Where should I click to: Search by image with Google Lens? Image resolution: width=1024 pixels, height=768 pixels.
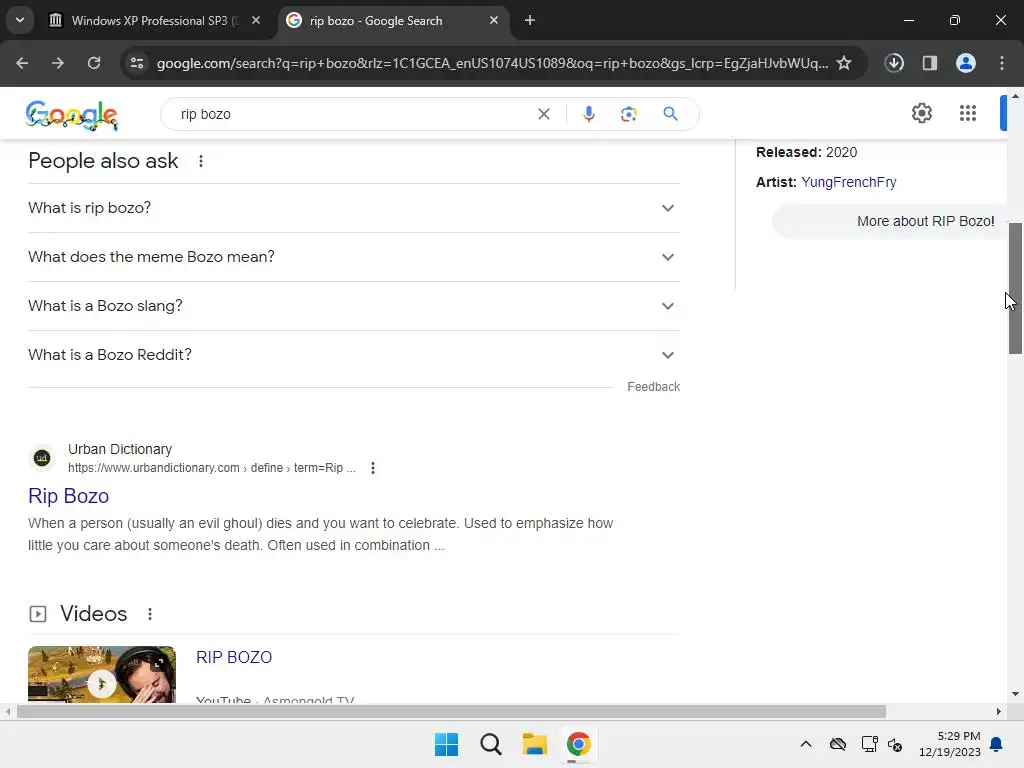[x=628, y=114]
